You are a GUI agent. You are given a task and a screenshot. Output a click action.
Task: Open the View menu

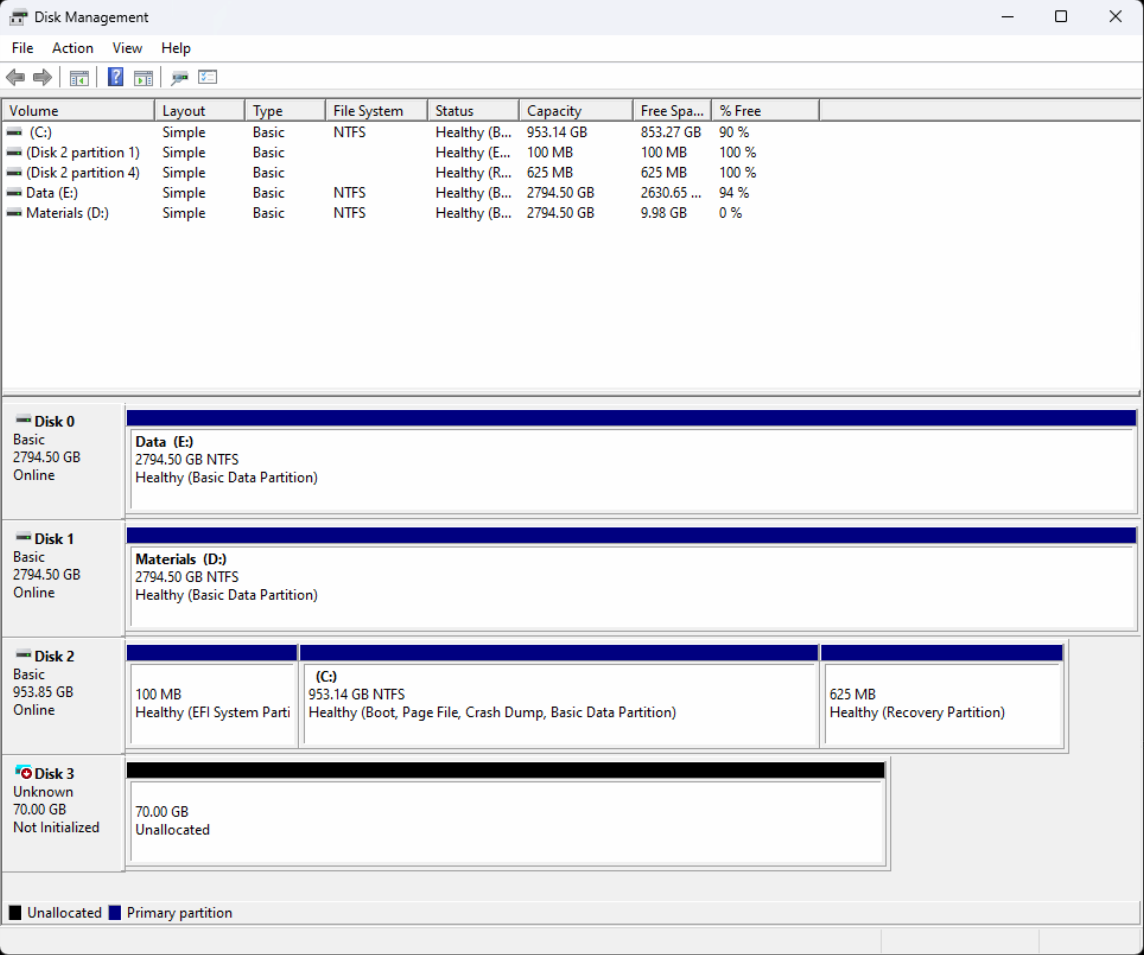click(127, 48)
